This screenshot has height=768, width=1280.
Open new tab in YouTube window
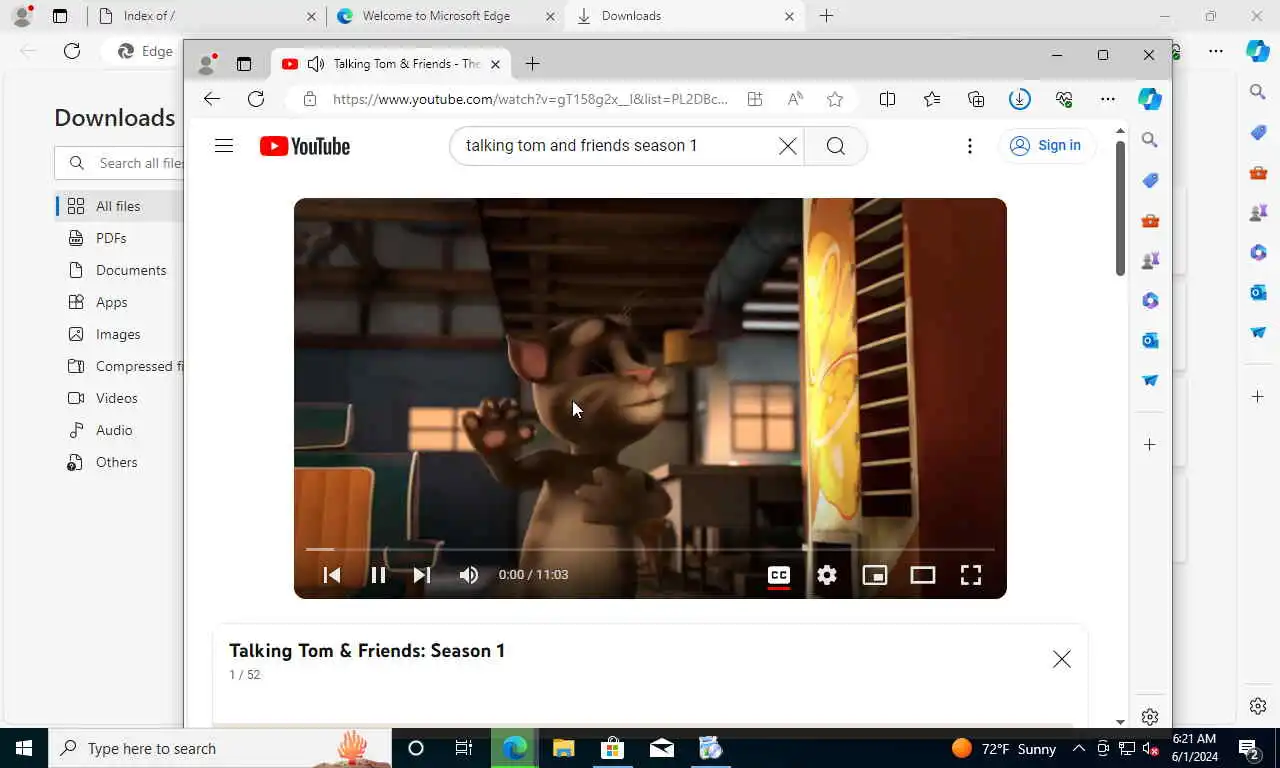tap(532, 64)
